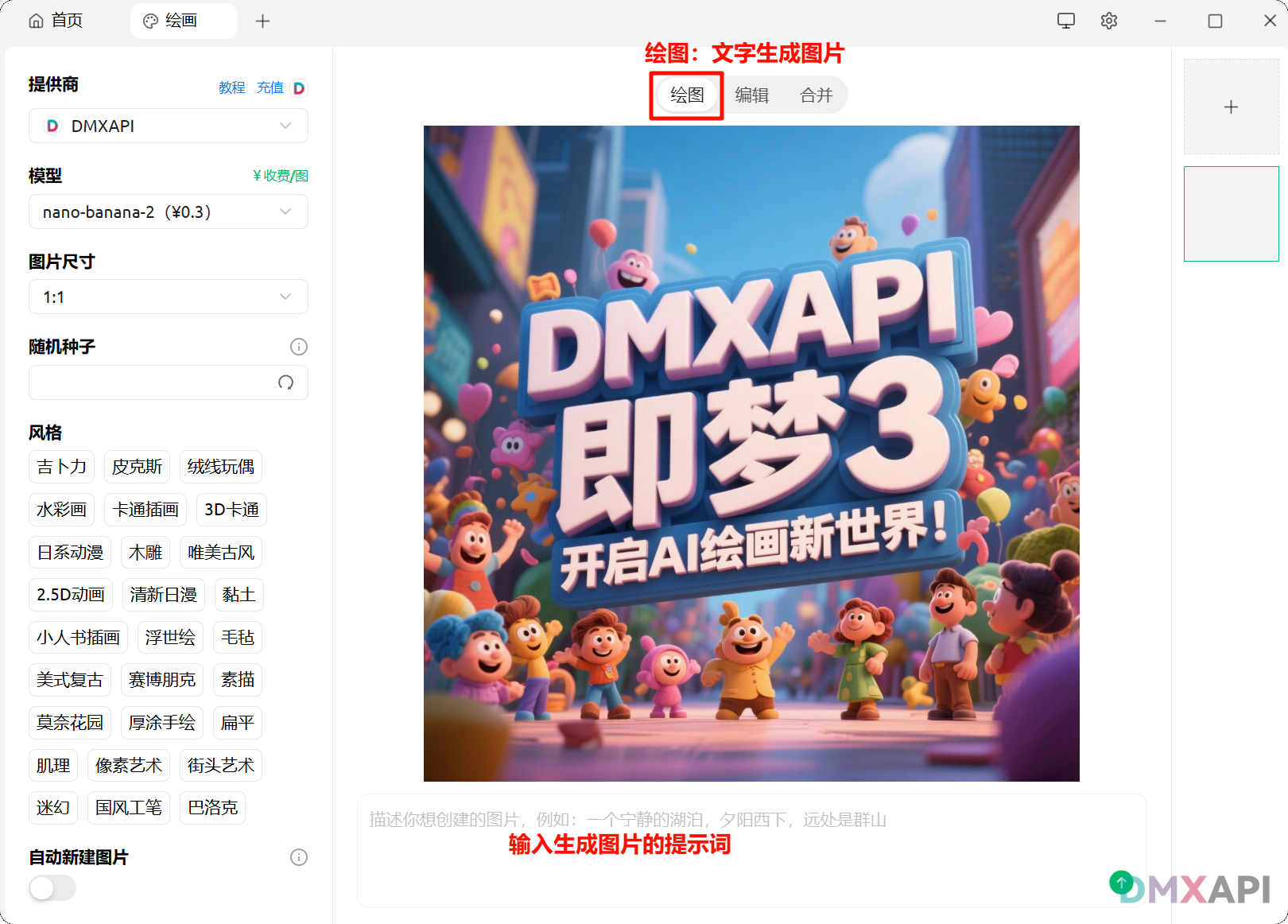Switch to the 编辑 mode tab
The image size is (1288, 924).
coord(751,95)
